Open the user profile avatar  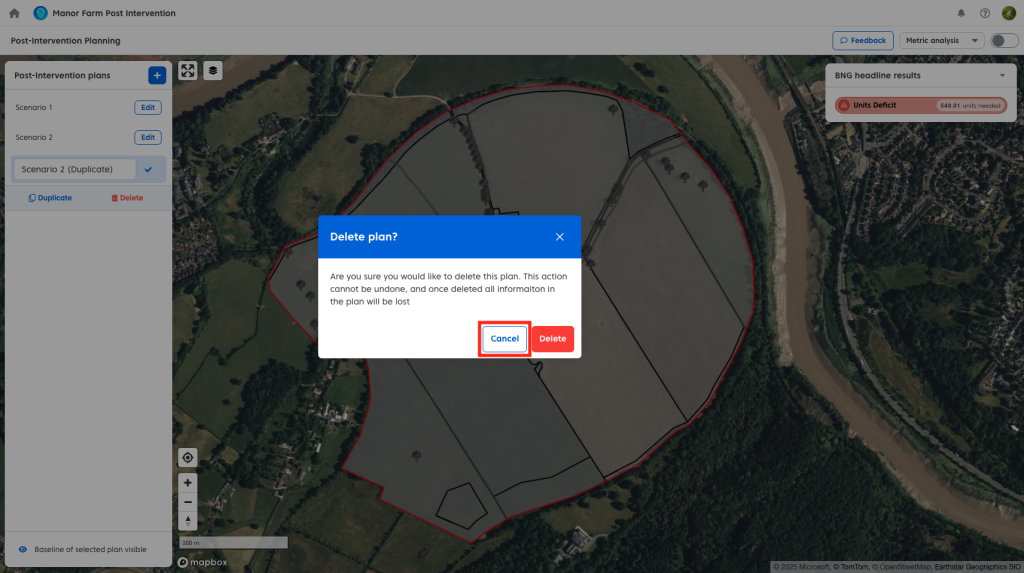1008,13
